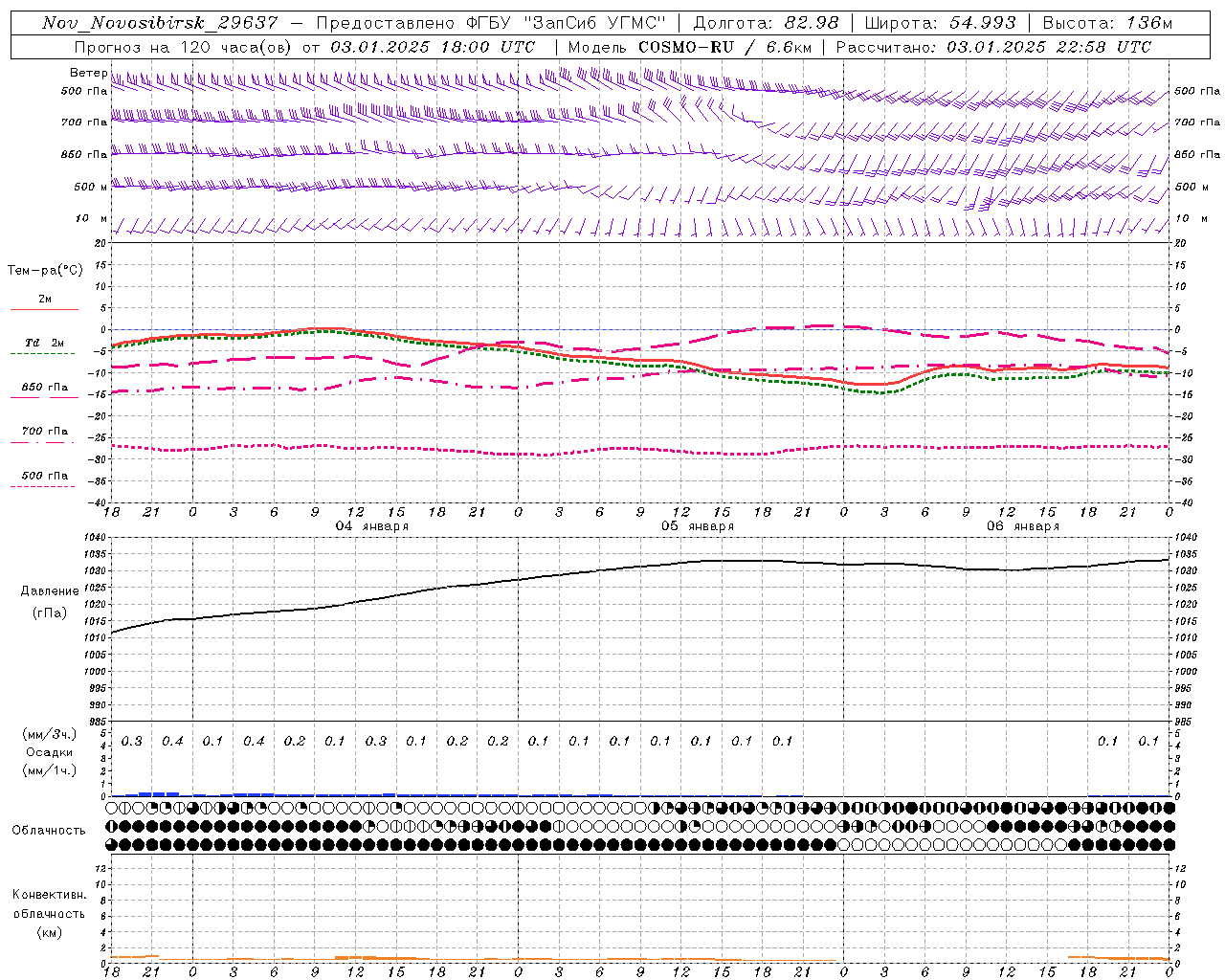This screenshot has height=980, width=1225.
Task: Click the Тем-ра(°C) panel label
Action: [45, 270]
